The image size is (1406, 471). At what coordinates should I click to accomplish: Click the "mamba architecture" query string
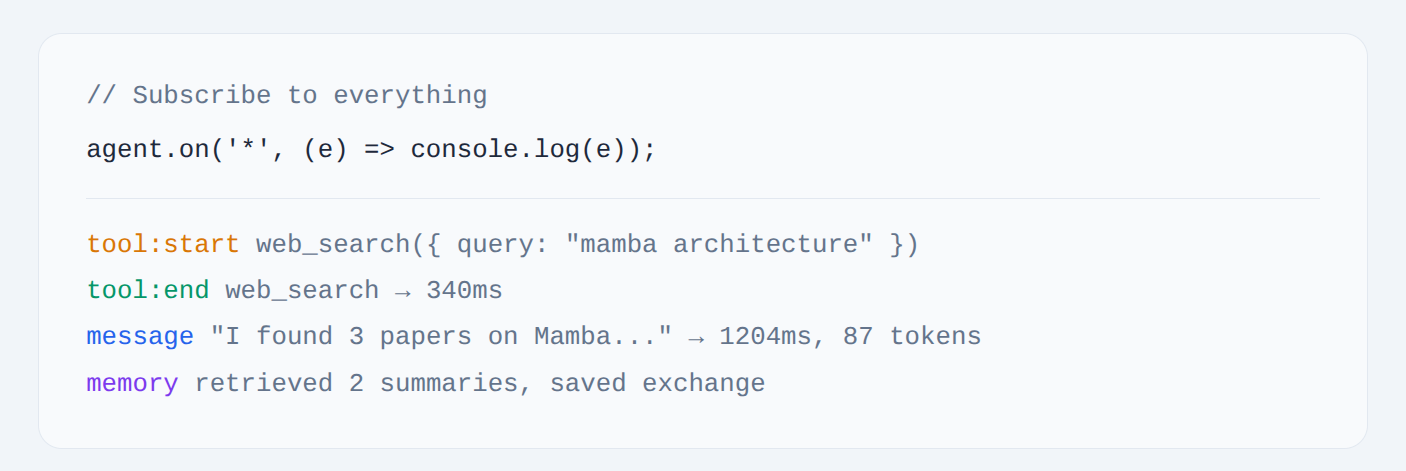coord(719,244)
